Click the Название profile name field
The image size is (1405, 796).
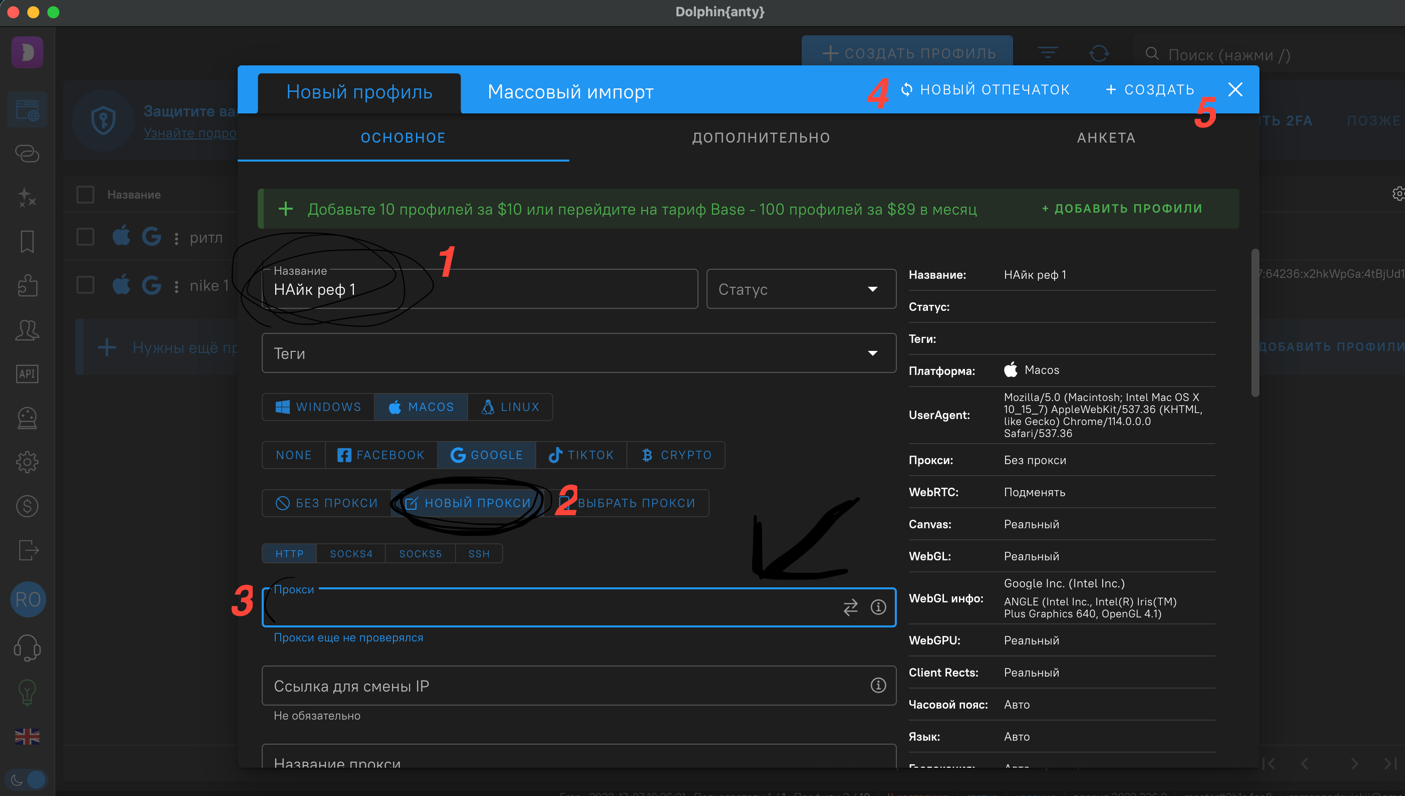pos(480,289)
